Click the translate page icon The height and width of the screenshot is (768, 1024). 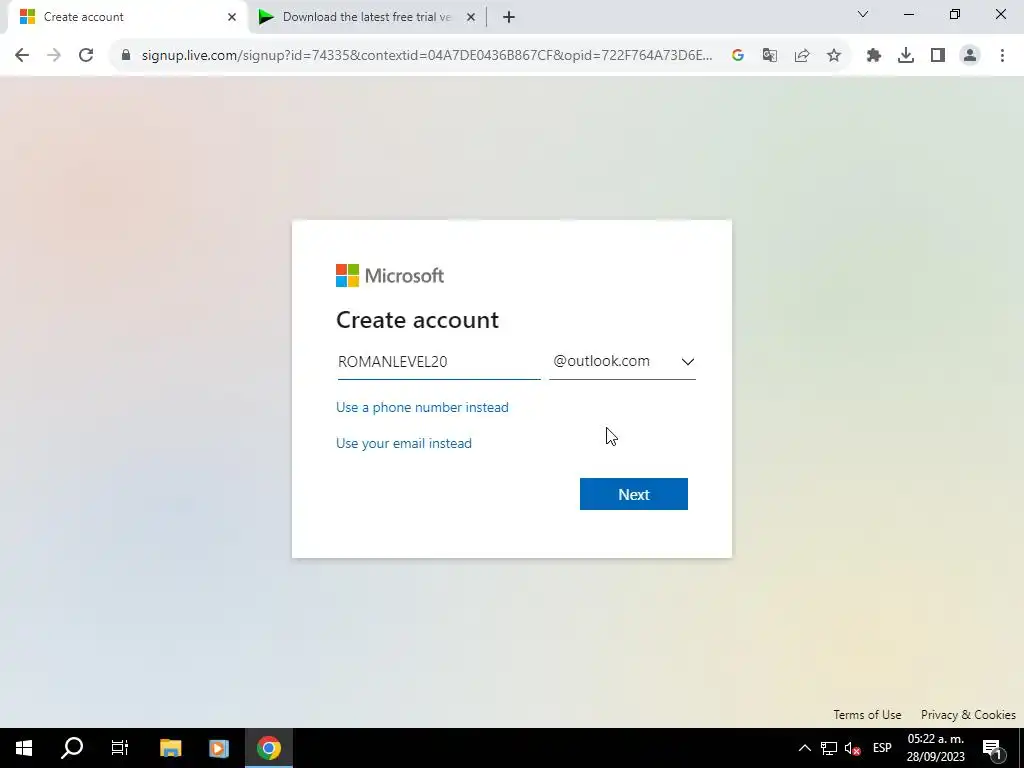(770, 56)
